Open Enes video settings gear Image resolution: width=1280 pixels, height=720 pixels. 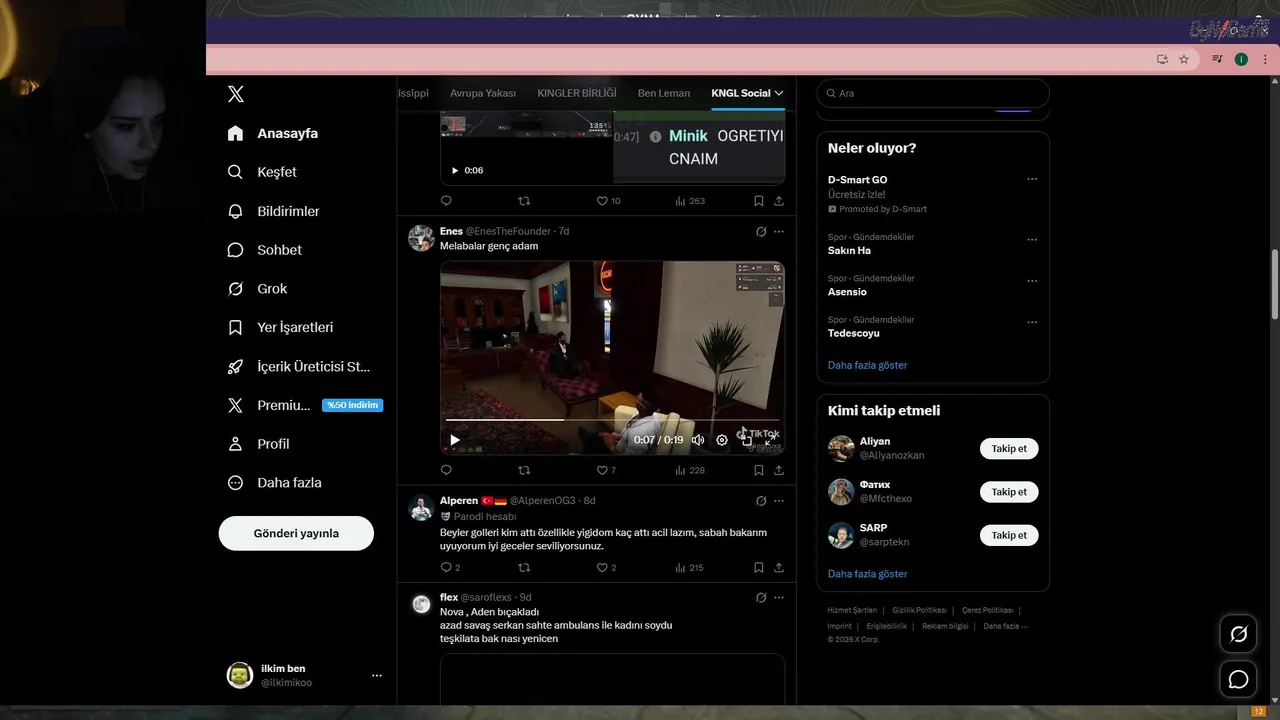(x=722, y=440)
